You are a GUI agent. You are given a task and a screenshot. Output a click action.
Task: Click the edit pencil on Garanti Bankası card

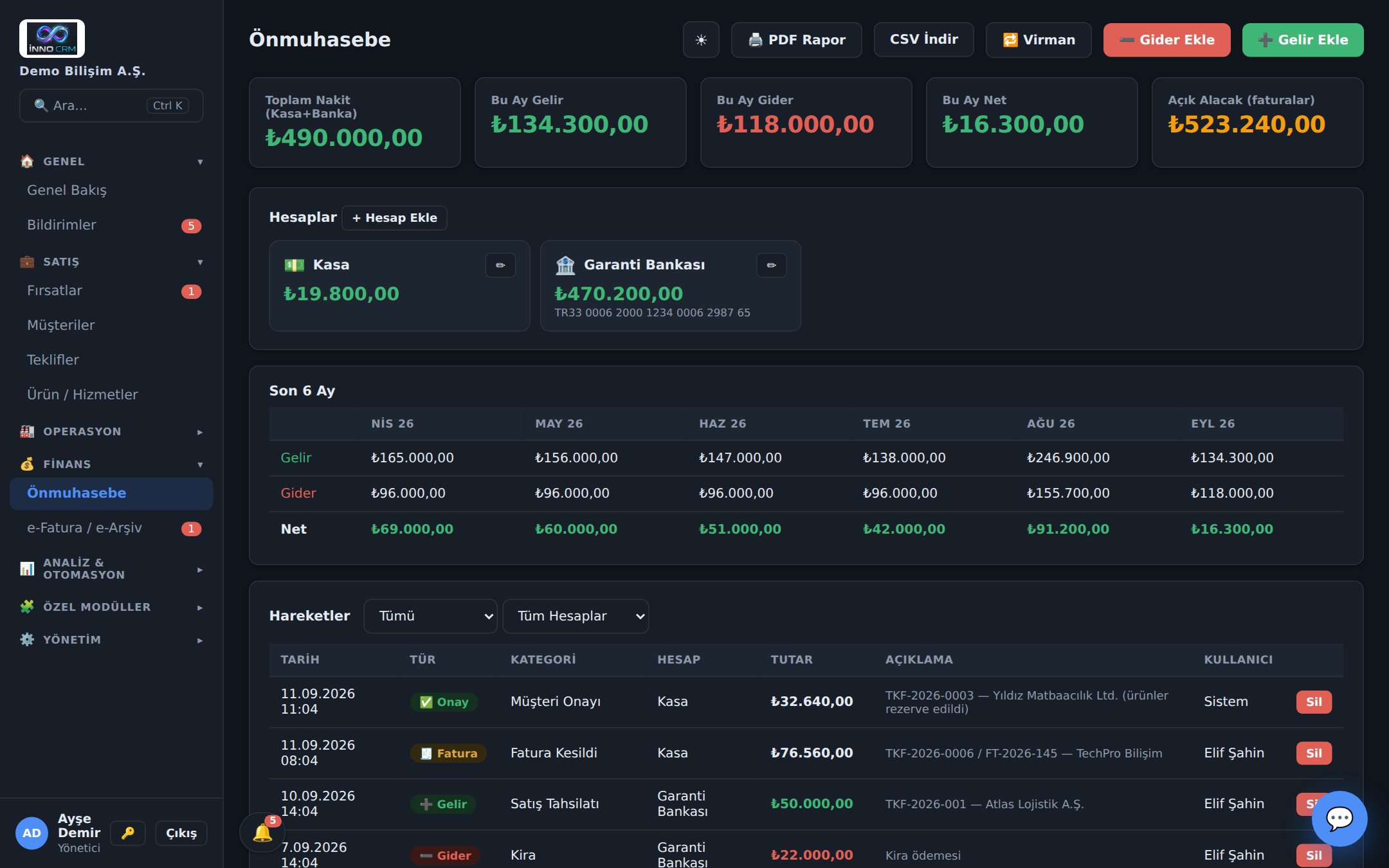pyautogui.click(x=772, y=265)
